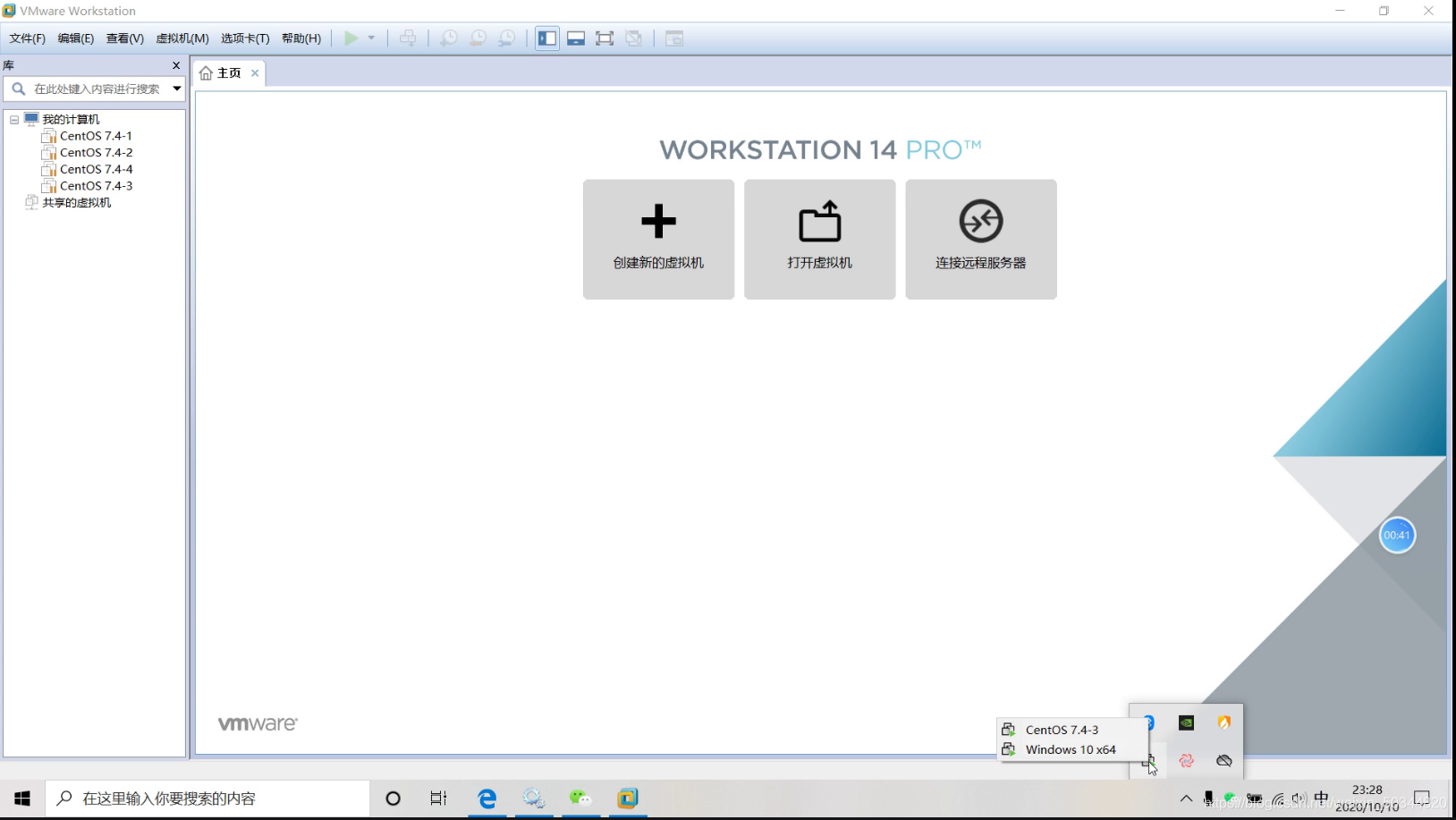Click the blue 00:41 timer circle
1456x820 pixels.
pyautogui.click(x=1397, y=536)
